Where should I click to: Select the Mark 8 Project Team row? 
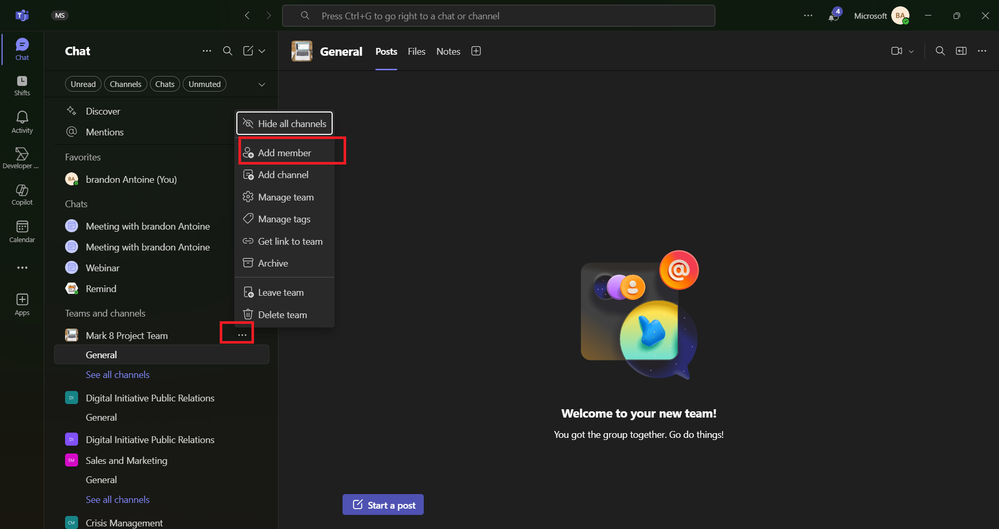point(162,335)
